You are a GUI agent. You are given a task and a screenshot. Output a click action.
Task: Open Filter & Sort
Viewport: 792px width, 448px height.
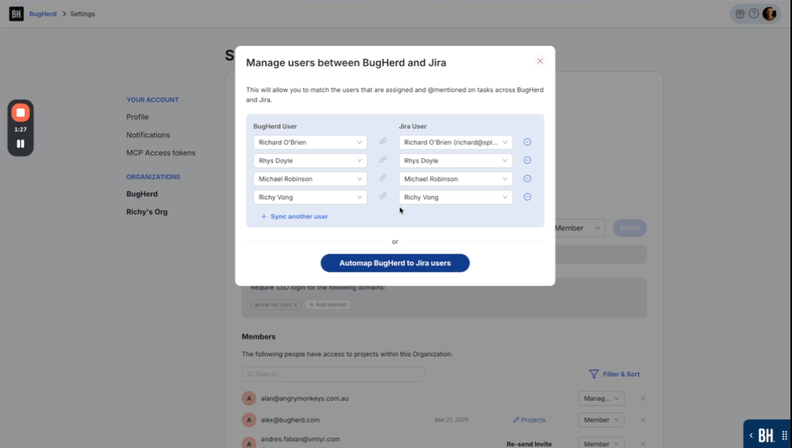(x=614, y=374)
